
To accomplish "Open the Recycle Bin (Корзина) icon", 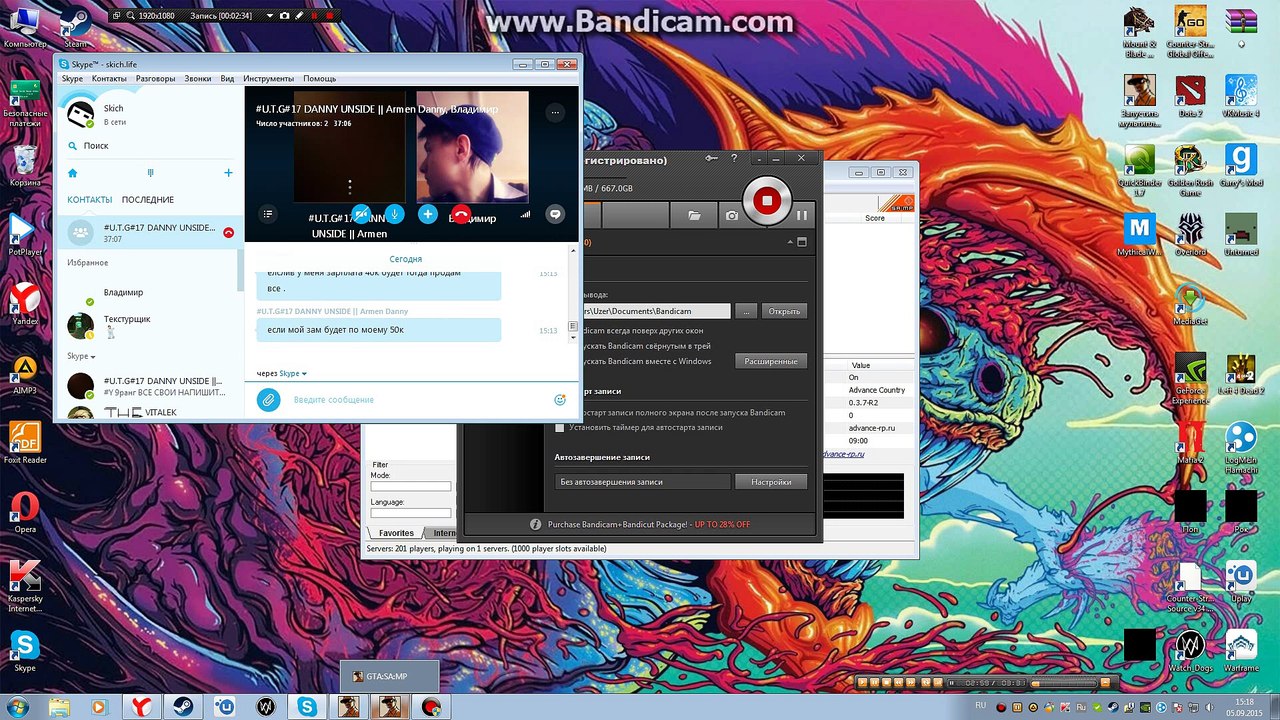I will pos(25,166).
